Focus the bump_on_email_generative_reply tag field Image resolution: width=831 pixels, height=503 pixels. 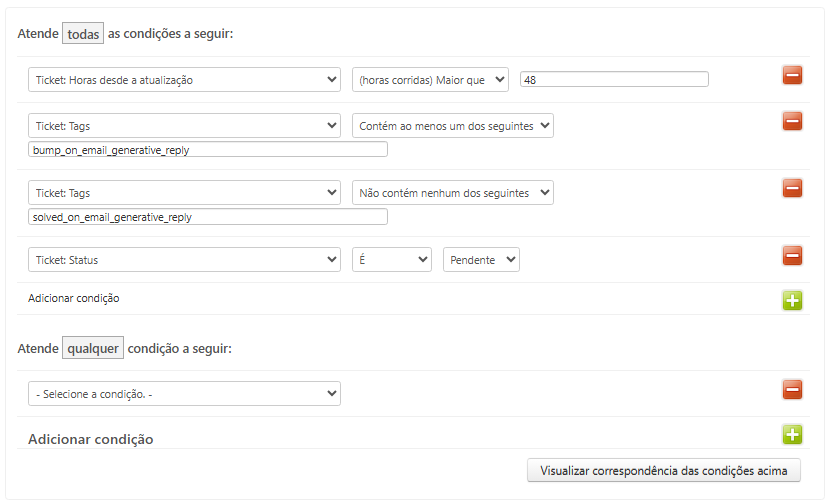click(208, 150)
